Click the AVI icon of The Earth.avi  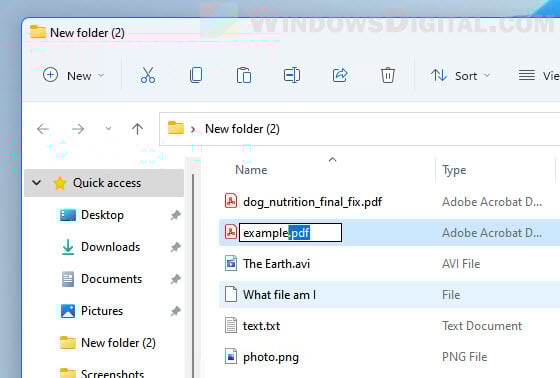(x=231, y=263)
